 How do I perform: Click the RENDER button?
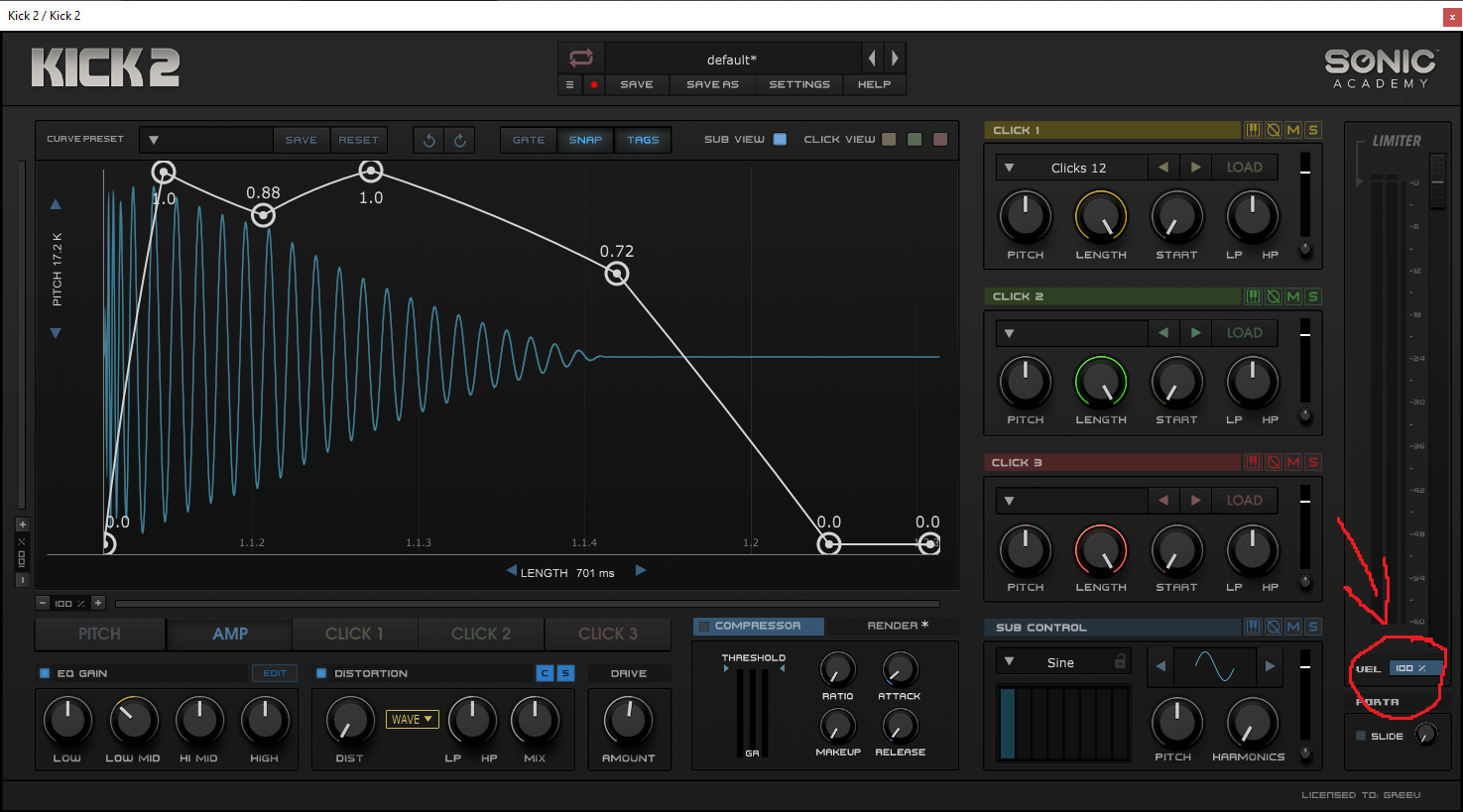tap(898, 626)
